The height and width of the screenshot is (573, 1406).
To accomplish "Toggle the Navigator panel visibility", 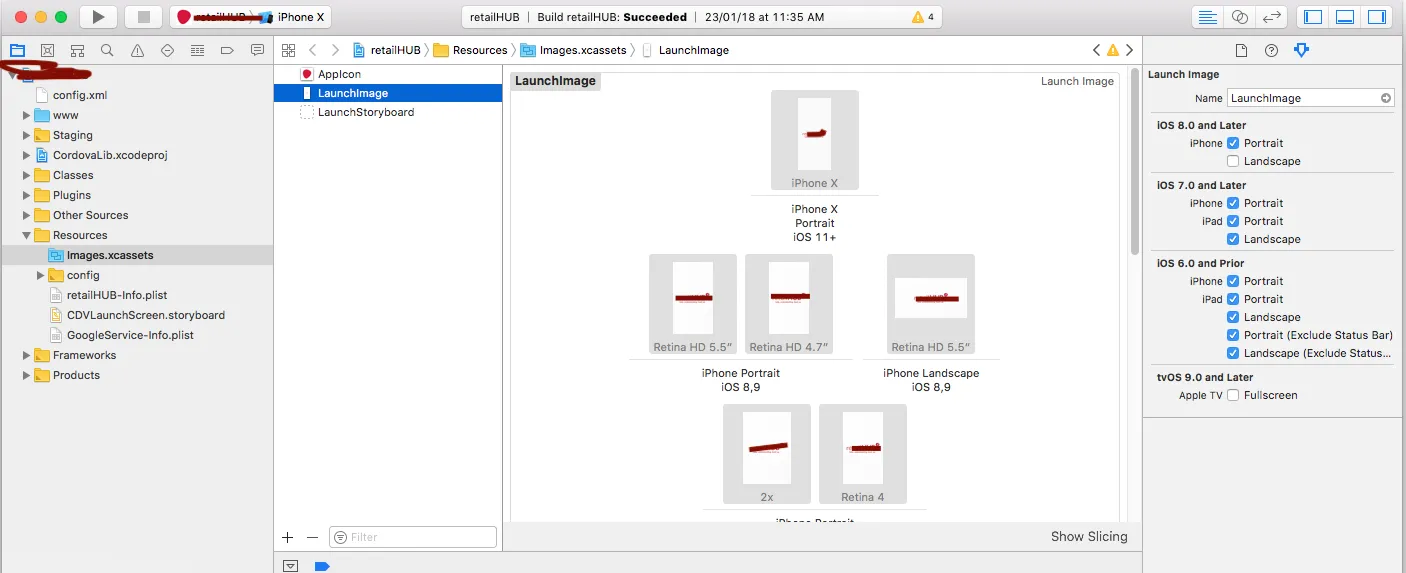I will [1313, 17].
